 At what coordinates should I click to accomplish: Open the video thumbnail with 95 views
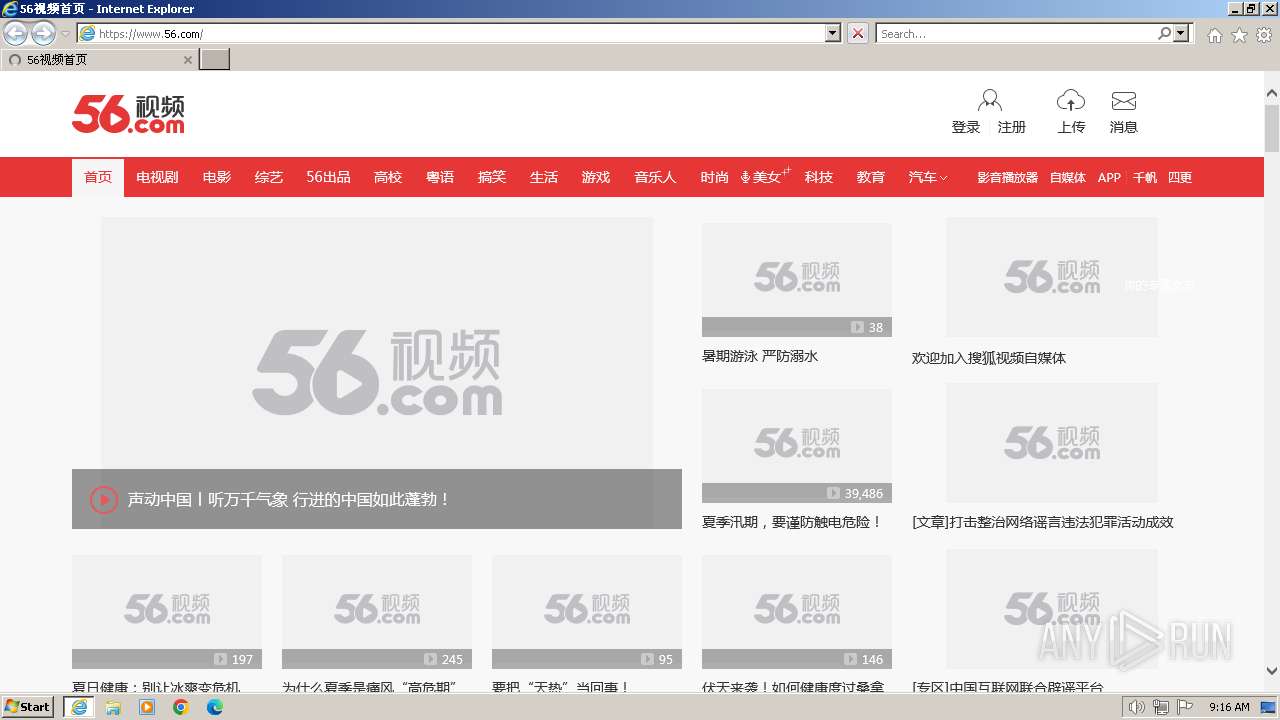click(587, 611)
